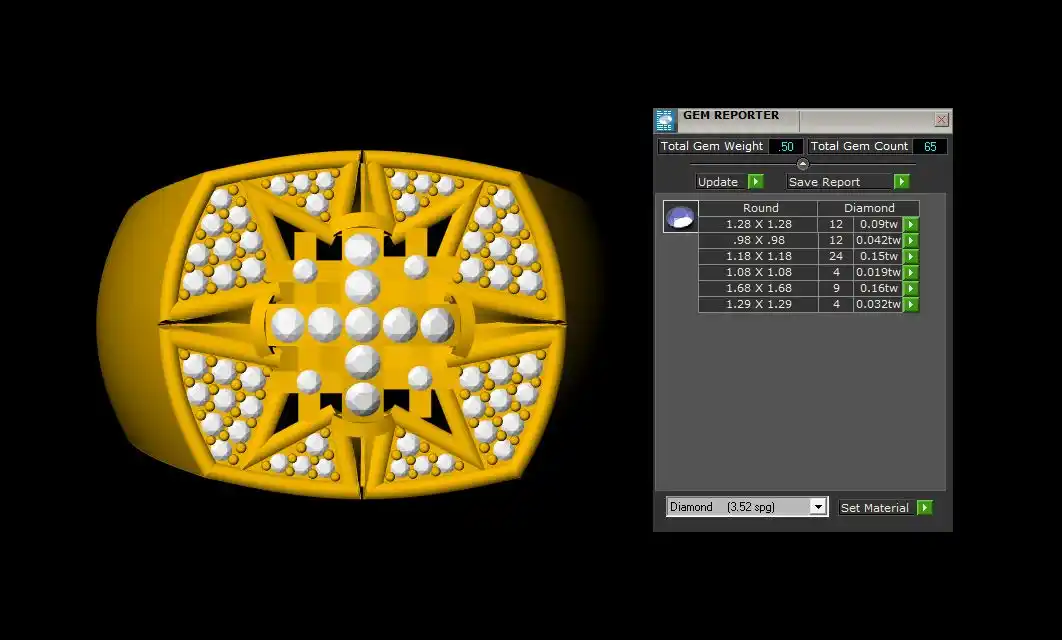Close the Gem Reporter panel

941,120
